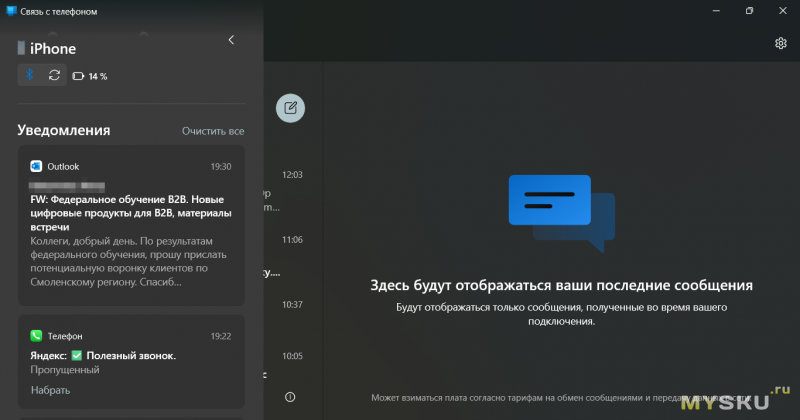Call back with the Набрать button
Screen dimensions: 800x420
click(51, 390)
